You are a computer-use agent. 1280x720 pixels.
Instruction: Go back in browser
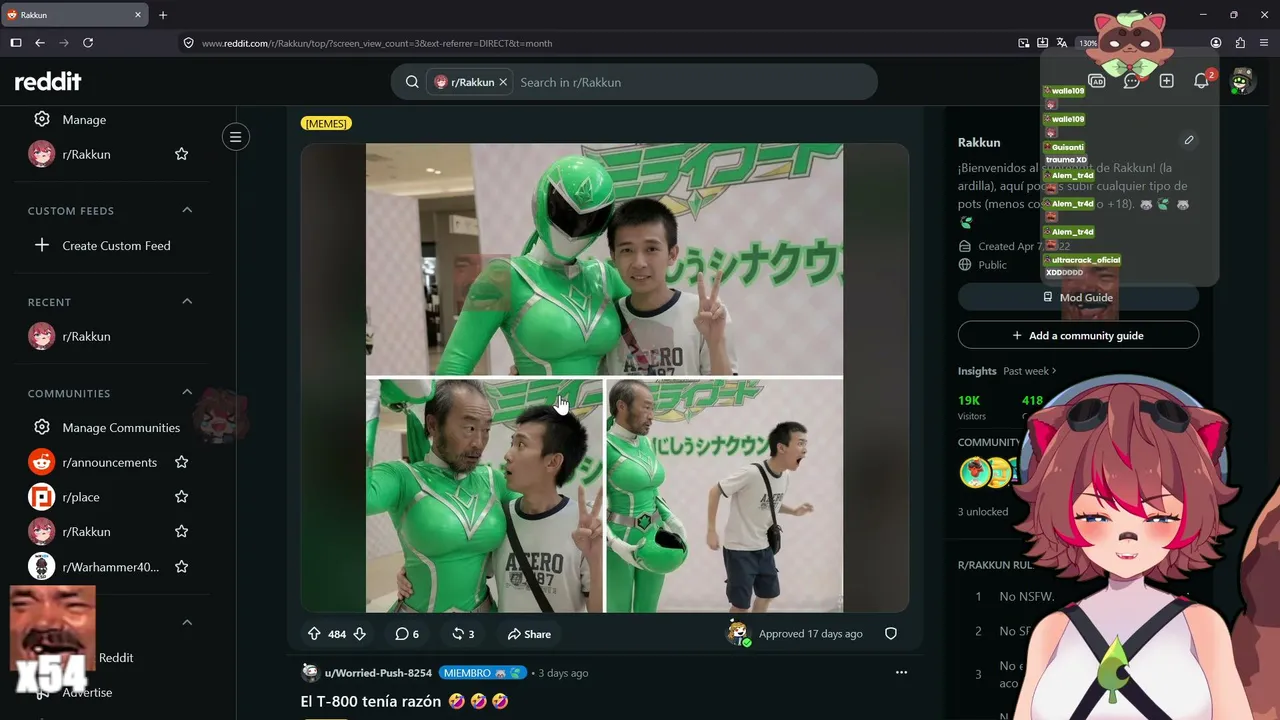pos(40,43)
